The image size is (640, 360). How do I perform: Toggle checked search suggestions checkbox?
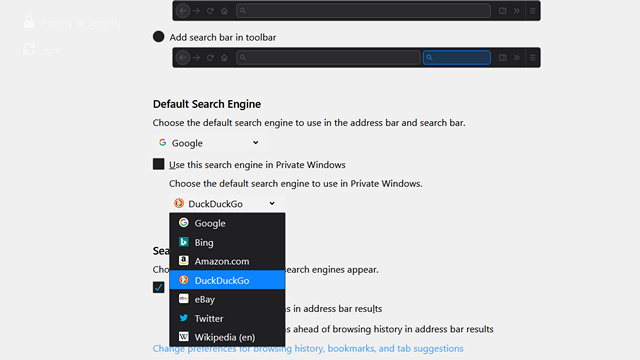click(x=158, y=287)
